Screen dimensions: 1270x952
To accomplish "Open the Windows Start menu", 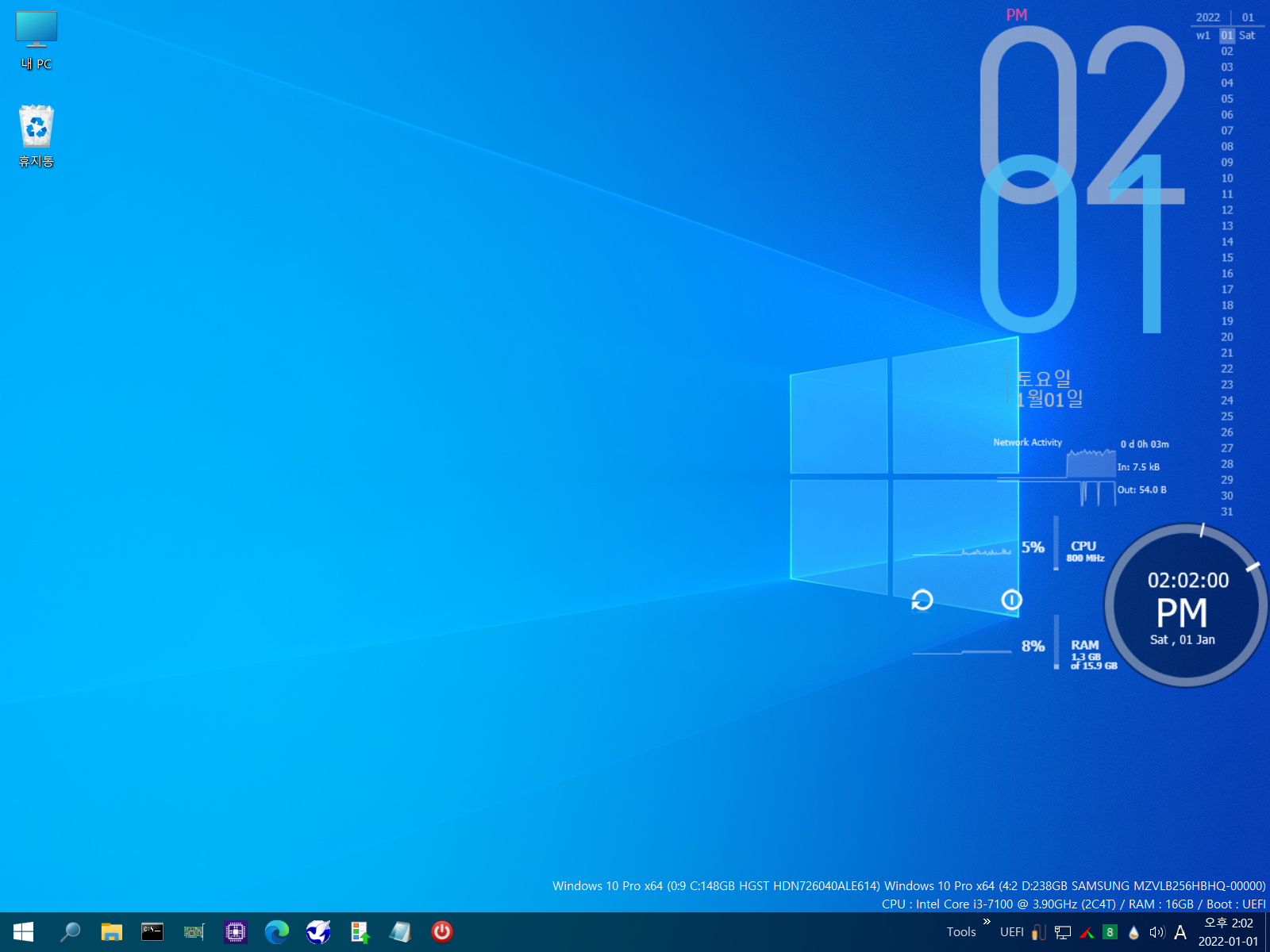I will pos(23,932).
